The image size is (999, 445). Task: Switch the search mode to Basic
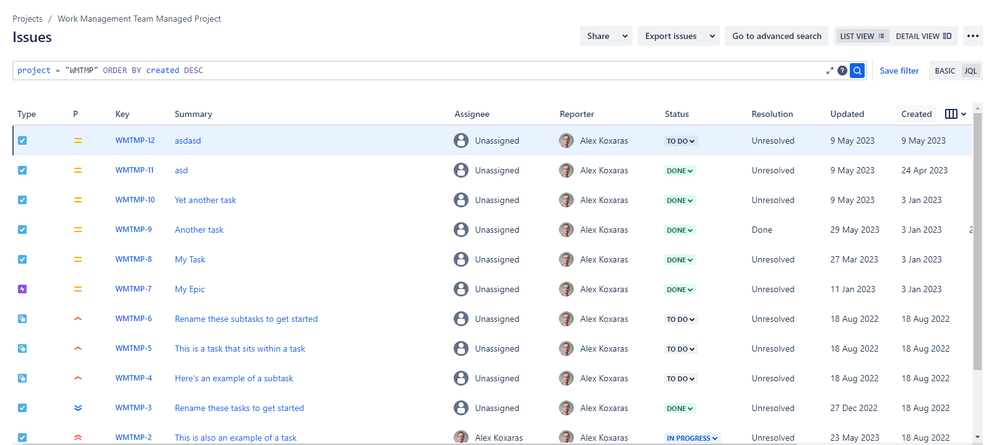[x=945, y=71]
